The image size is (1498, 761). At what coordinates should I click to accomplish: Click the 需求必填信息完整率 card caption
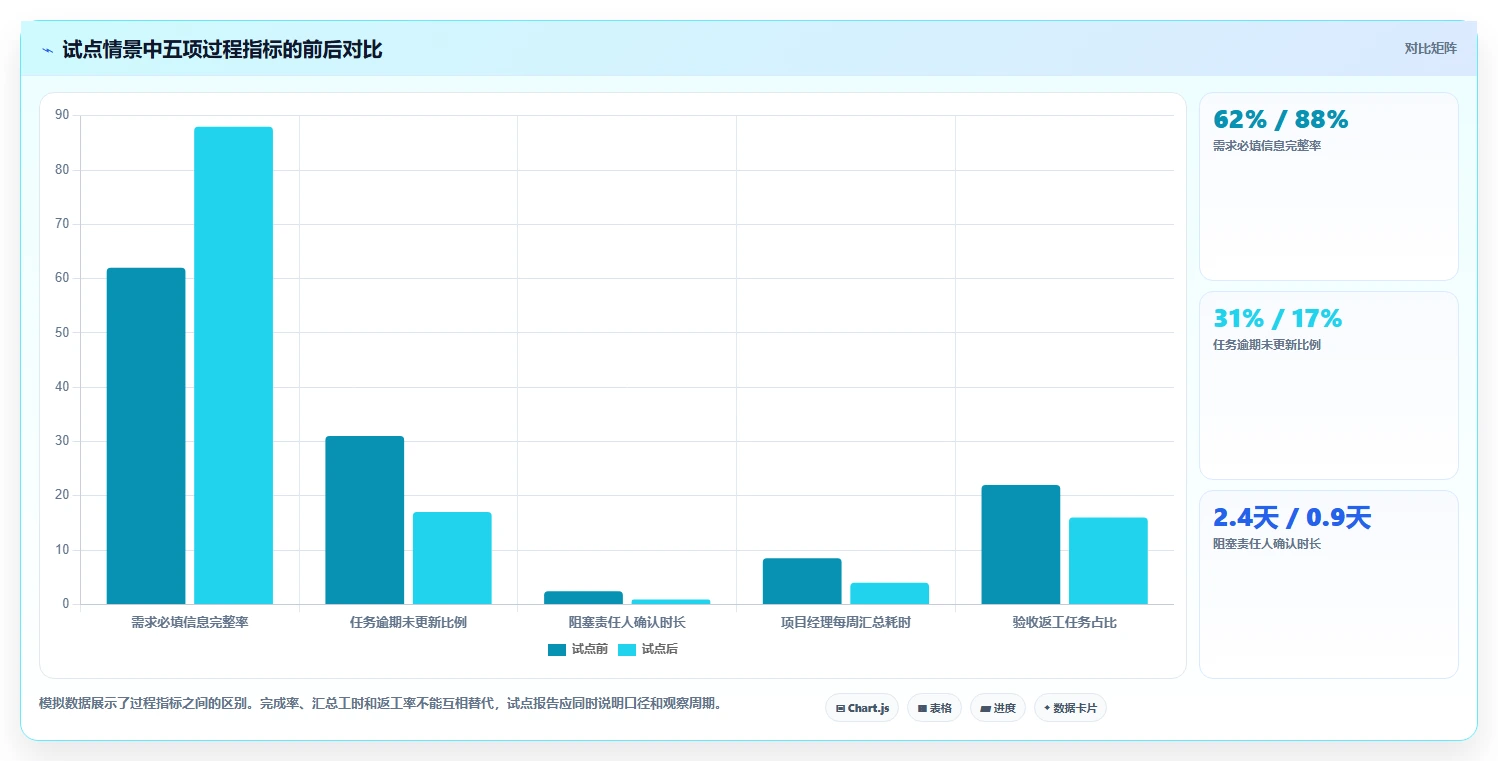[x=1267, y=146]
